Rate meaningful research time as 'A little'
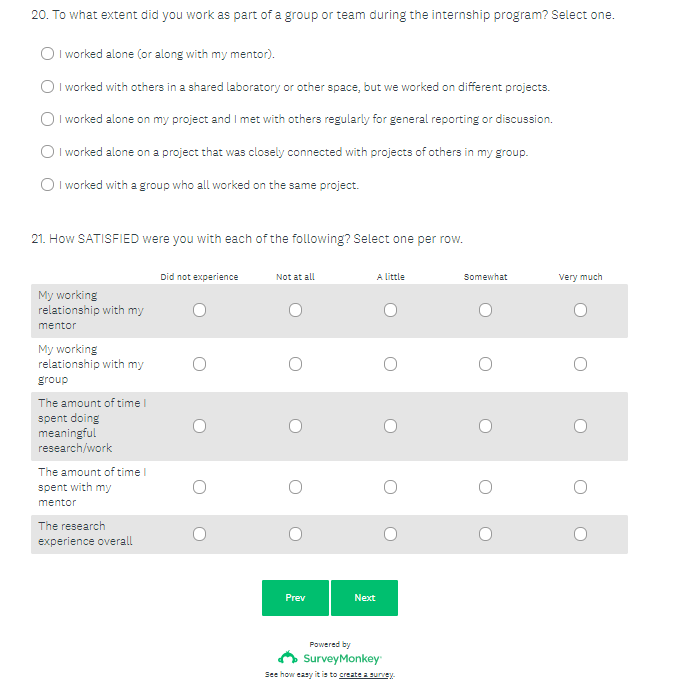Screen dimensions: 679x683 [390, 426]
